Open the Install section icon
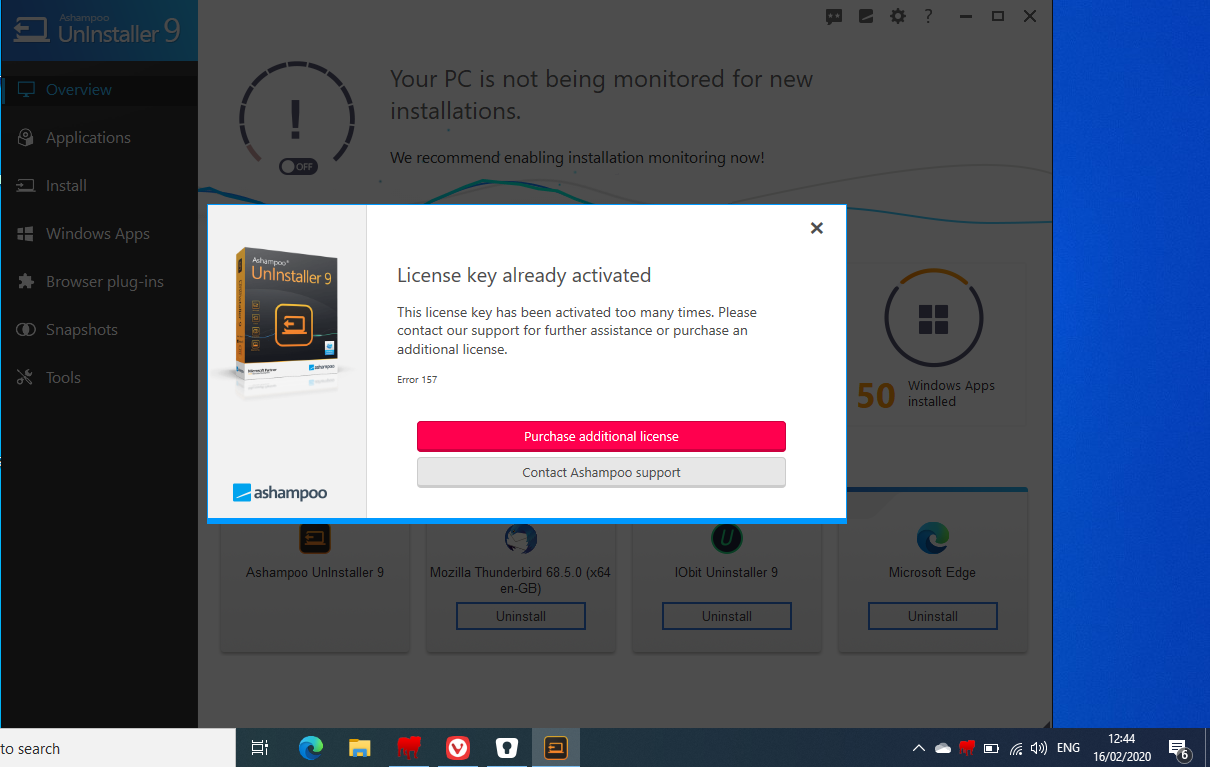1210x767 pixels. [26, 186]
